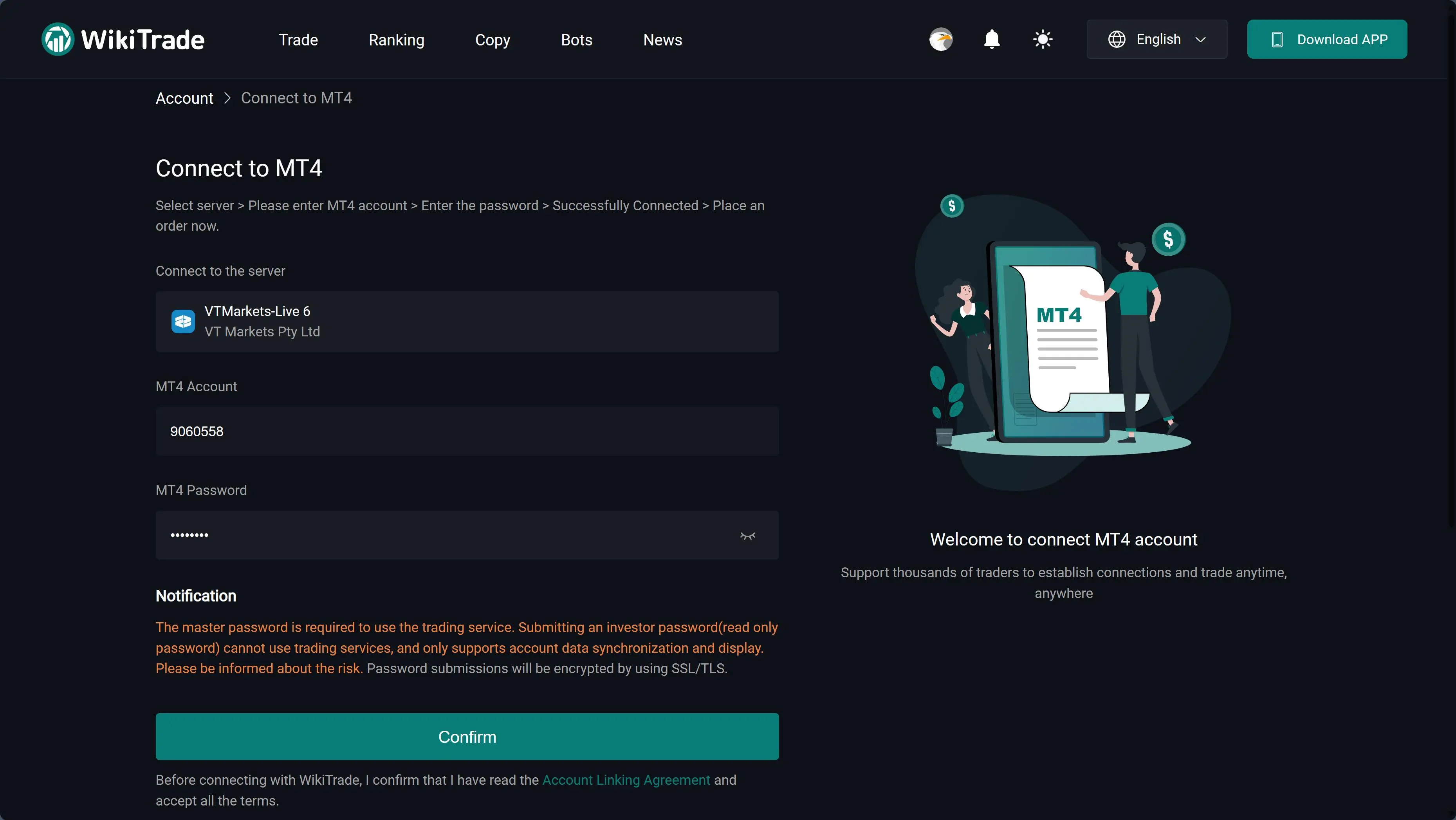Focus the MT4 Account input field

[x=467, y=432]
